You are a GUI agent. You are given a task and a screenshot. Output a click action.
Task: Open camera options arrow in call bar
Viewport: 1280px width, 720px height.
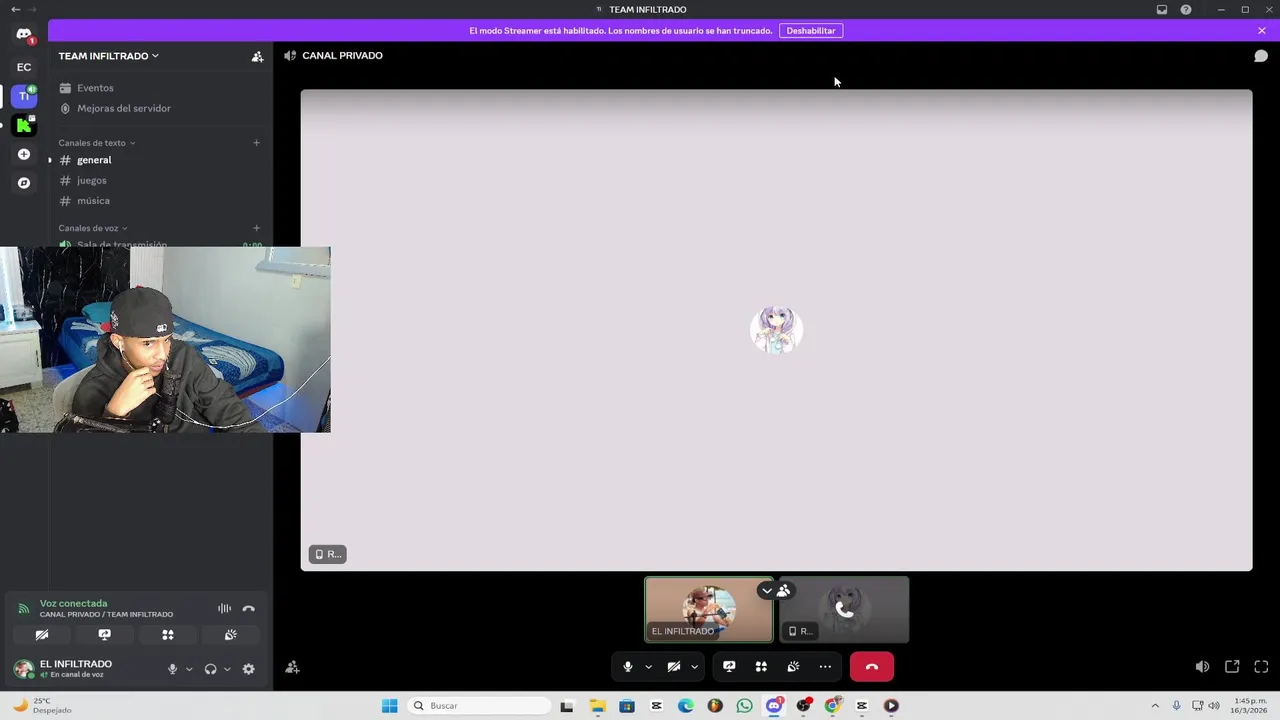(694, 667)
